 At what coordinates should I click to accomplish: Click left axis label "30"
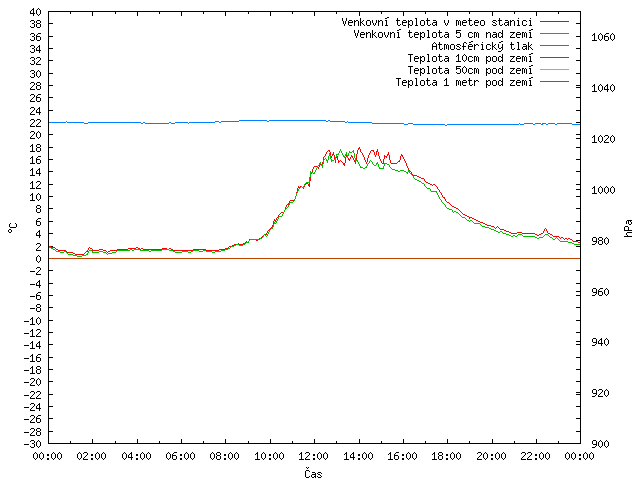36,74
